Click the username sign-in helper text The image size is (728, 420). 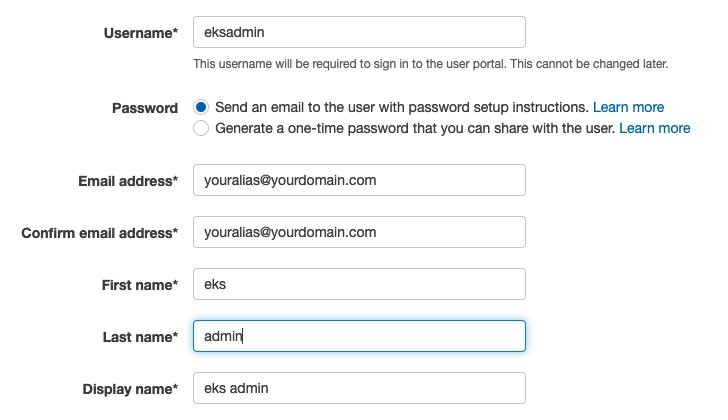[430, 64]
